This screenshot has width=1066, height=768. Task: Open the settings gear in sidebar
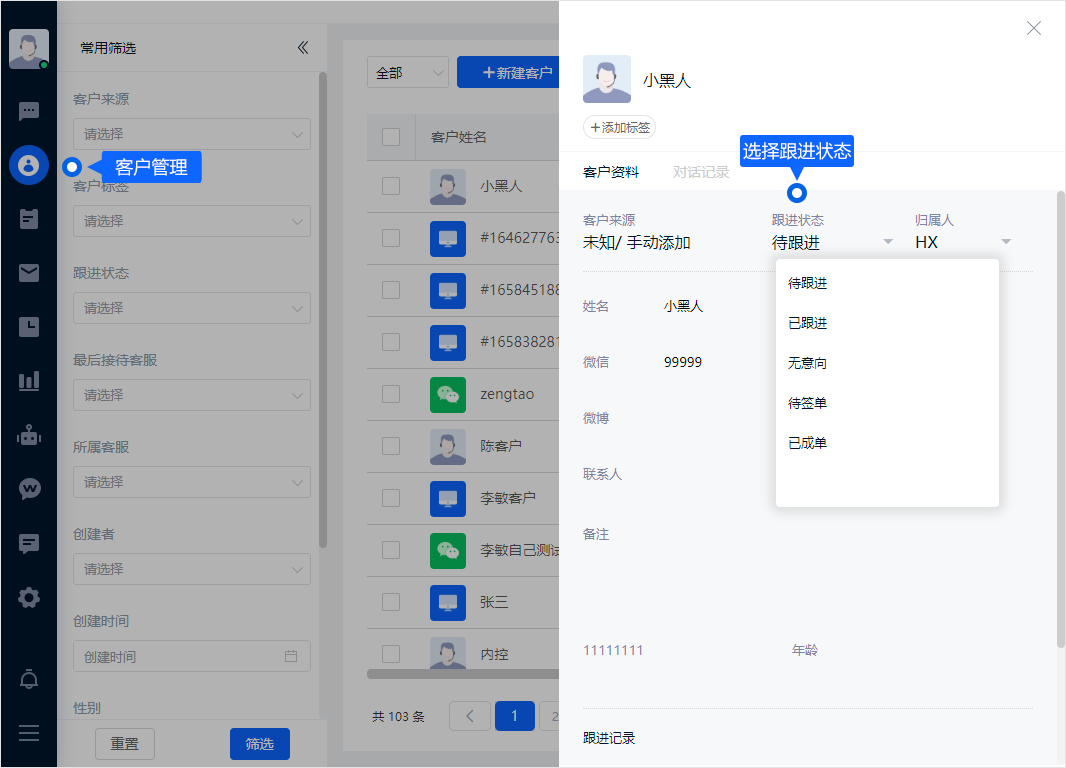click(x=29, y=598)
